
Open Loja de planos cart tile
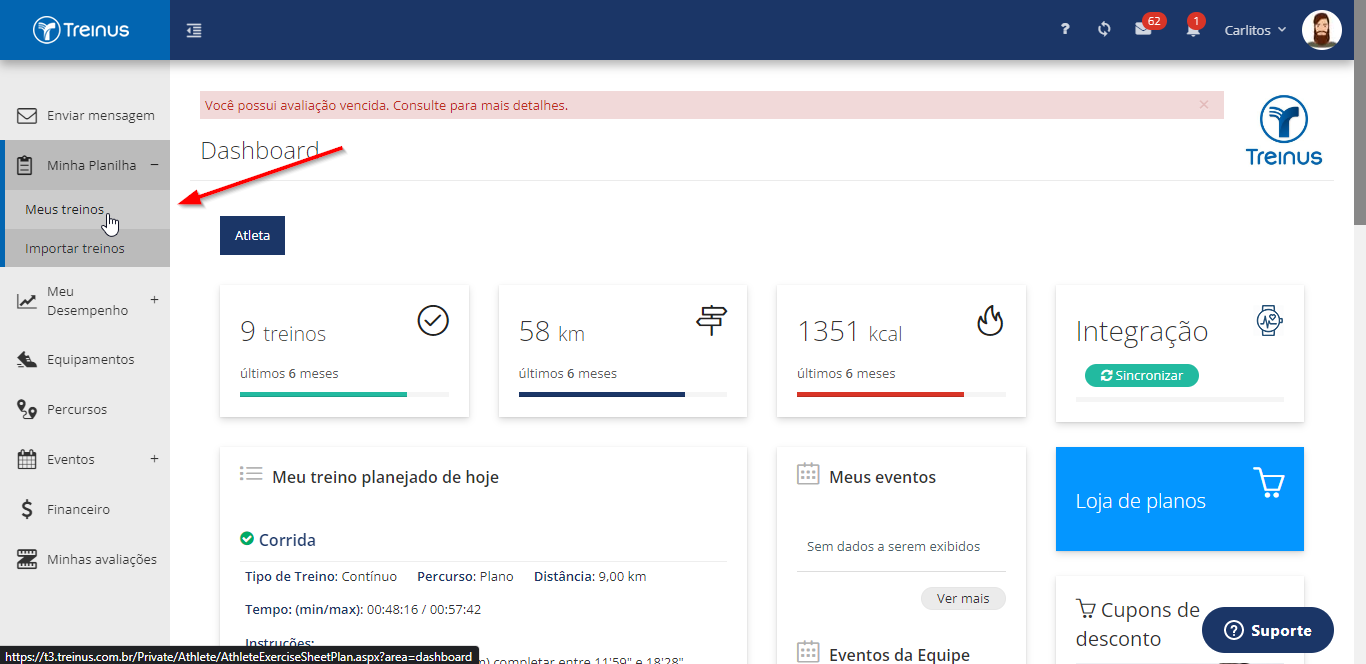pyautogui.click(x=1180, y=499)
